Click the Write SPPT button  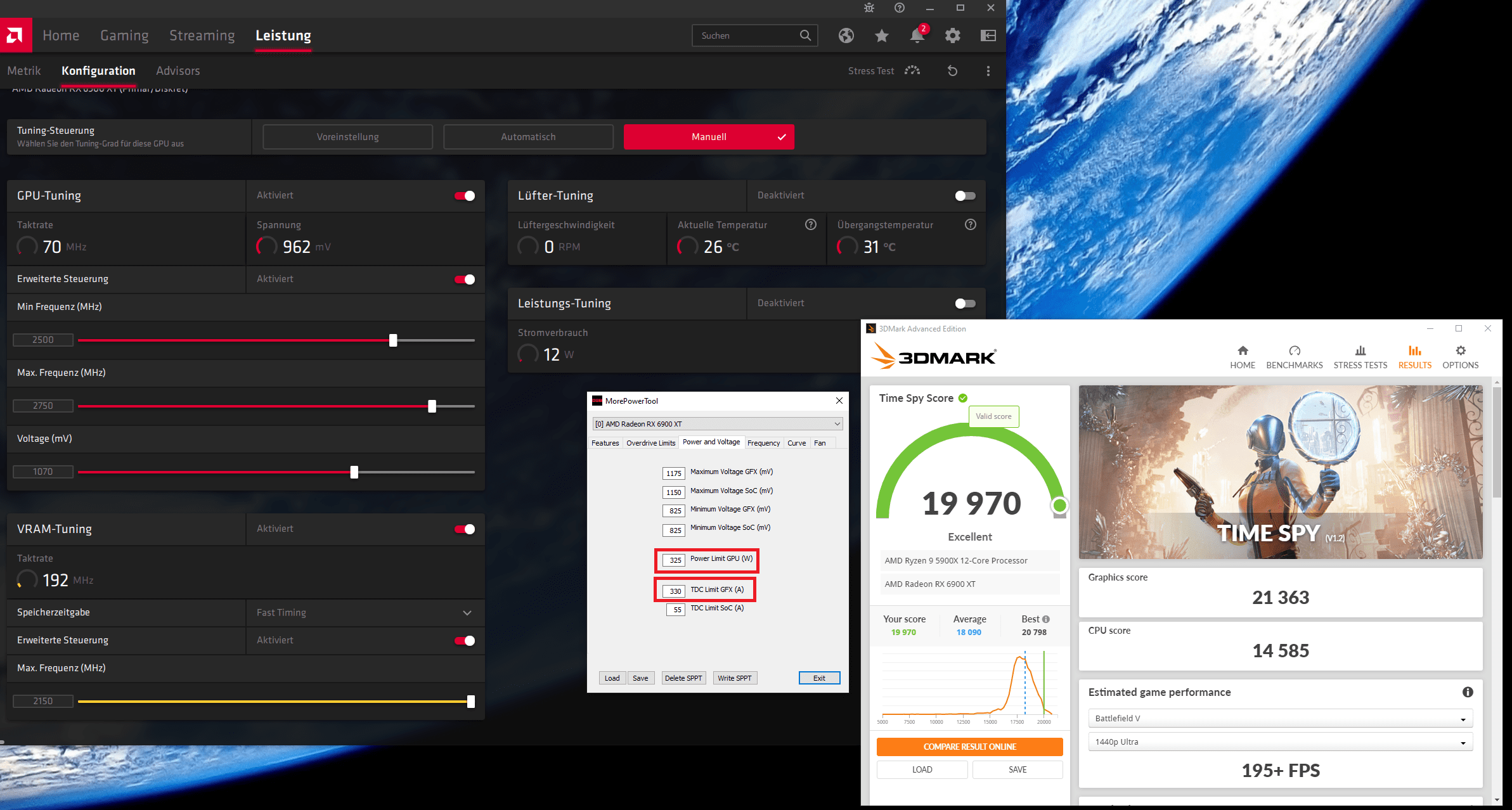(734, 678)
